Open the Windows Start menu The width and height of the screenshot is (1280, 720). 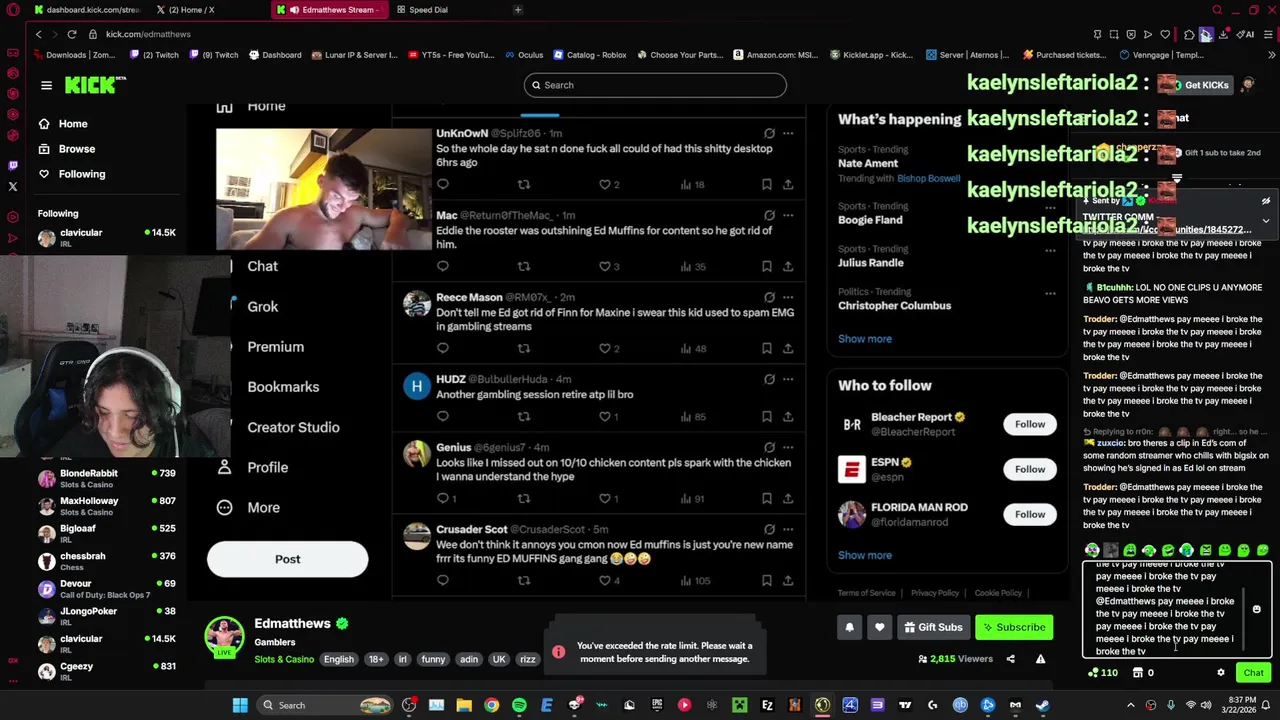coord(240,705)
